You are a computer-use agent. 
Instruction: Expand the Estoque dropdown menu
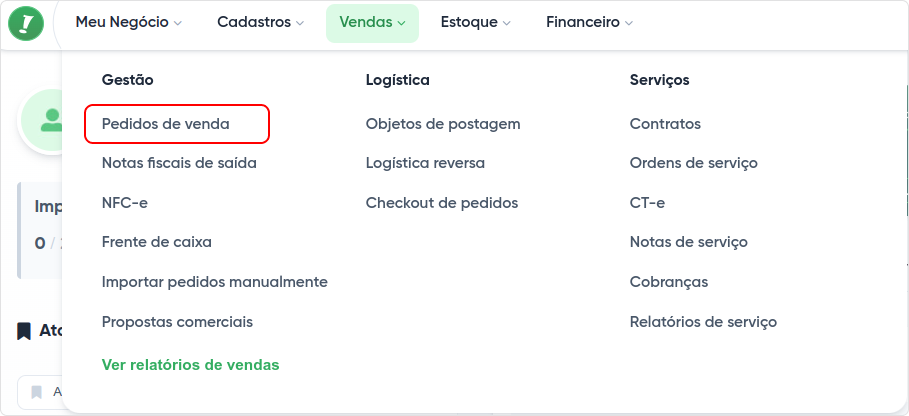(475, 22)
